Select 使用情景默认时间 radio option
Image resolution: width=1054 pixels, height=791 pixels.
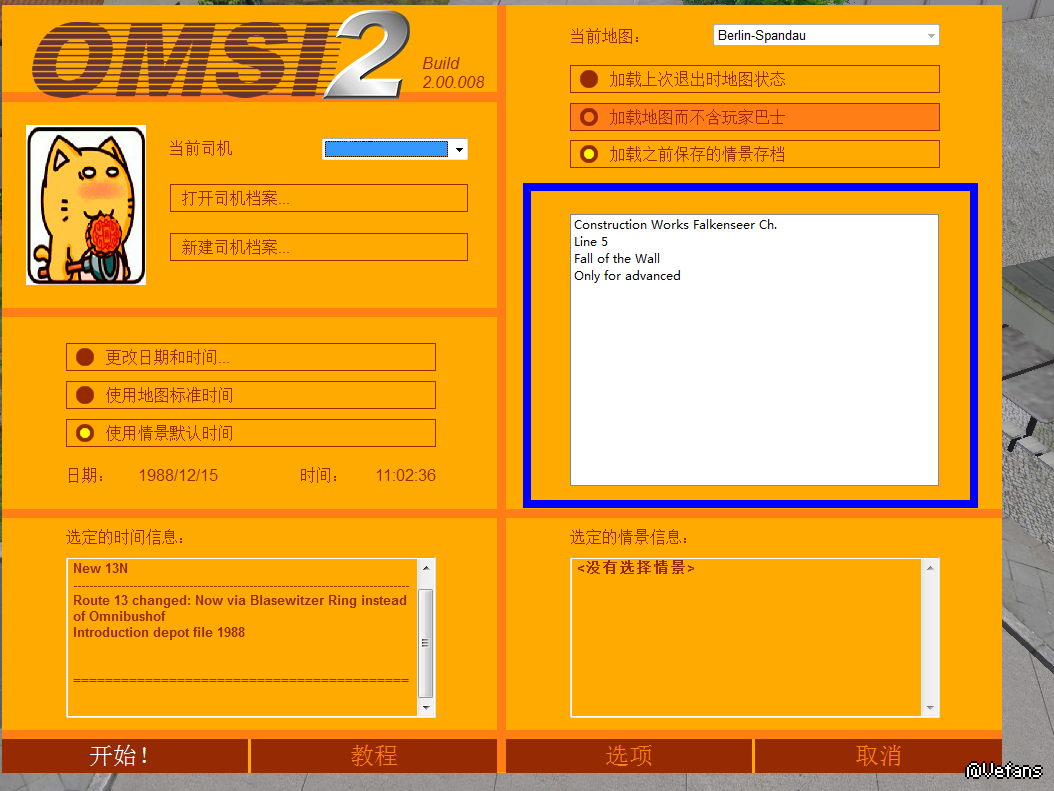251,433
